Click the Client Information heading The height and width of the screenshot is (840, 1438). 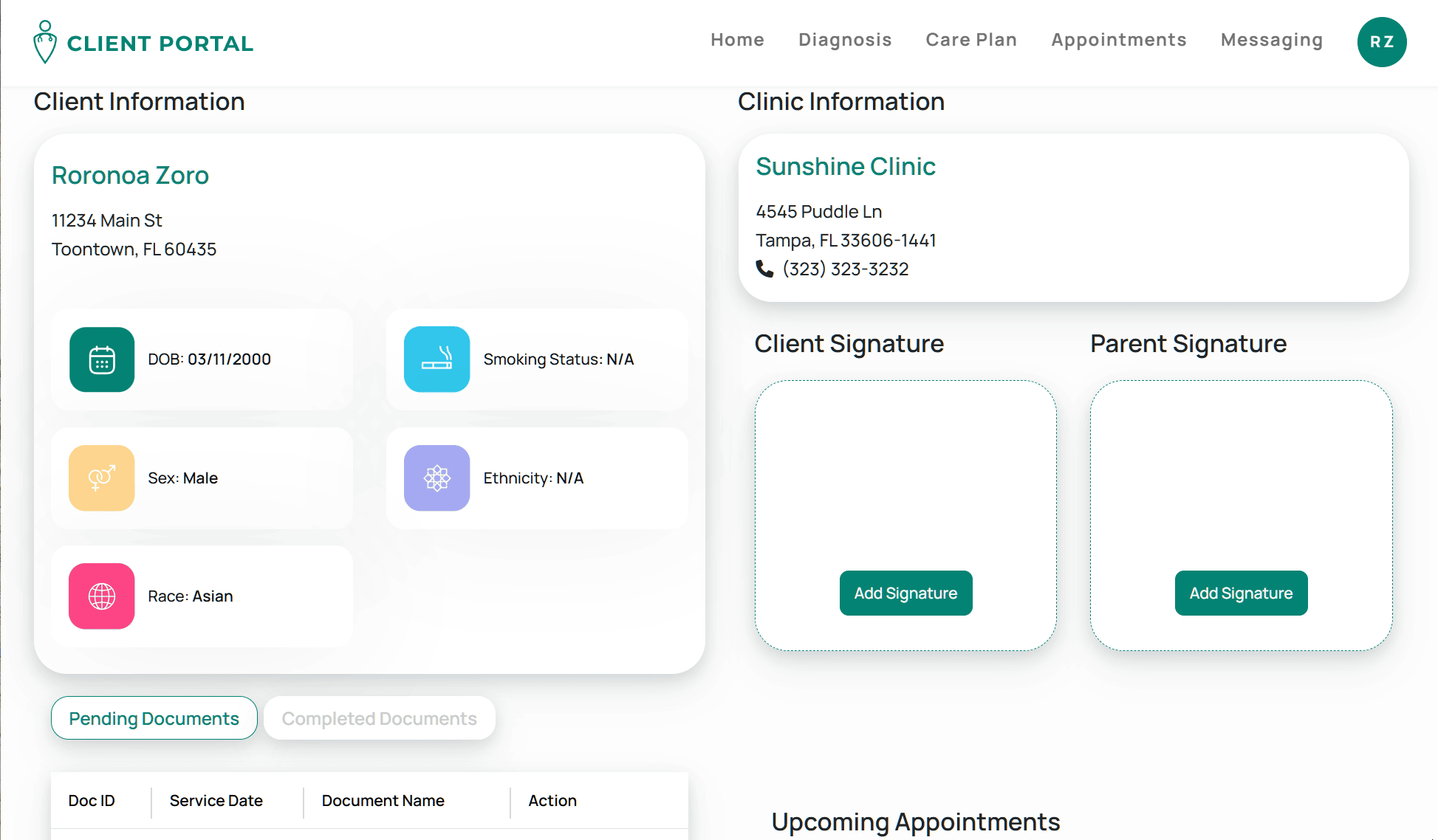pos(140,102)
